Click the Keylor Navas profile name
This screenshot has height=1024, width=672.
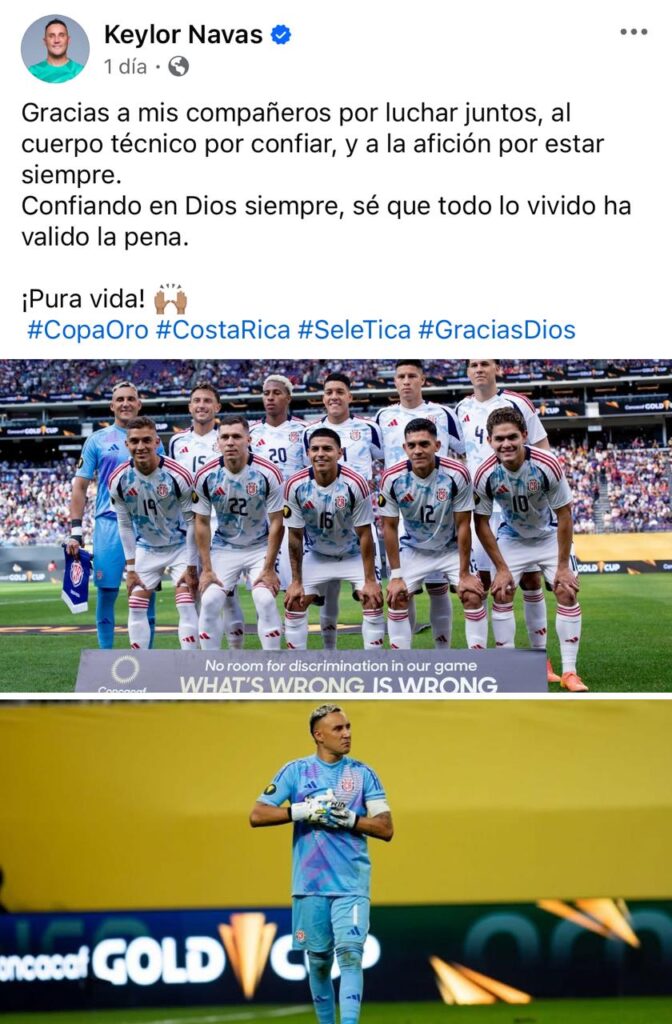click(x=184, y=35)
